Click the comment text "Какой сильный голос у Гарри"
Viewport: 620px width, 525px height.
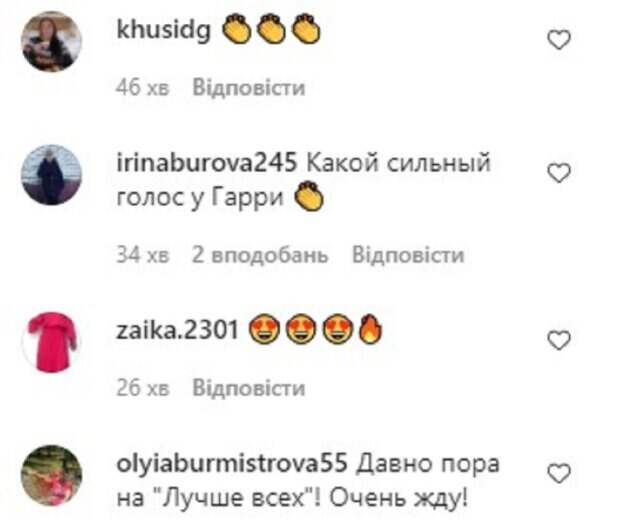[304, 180]
